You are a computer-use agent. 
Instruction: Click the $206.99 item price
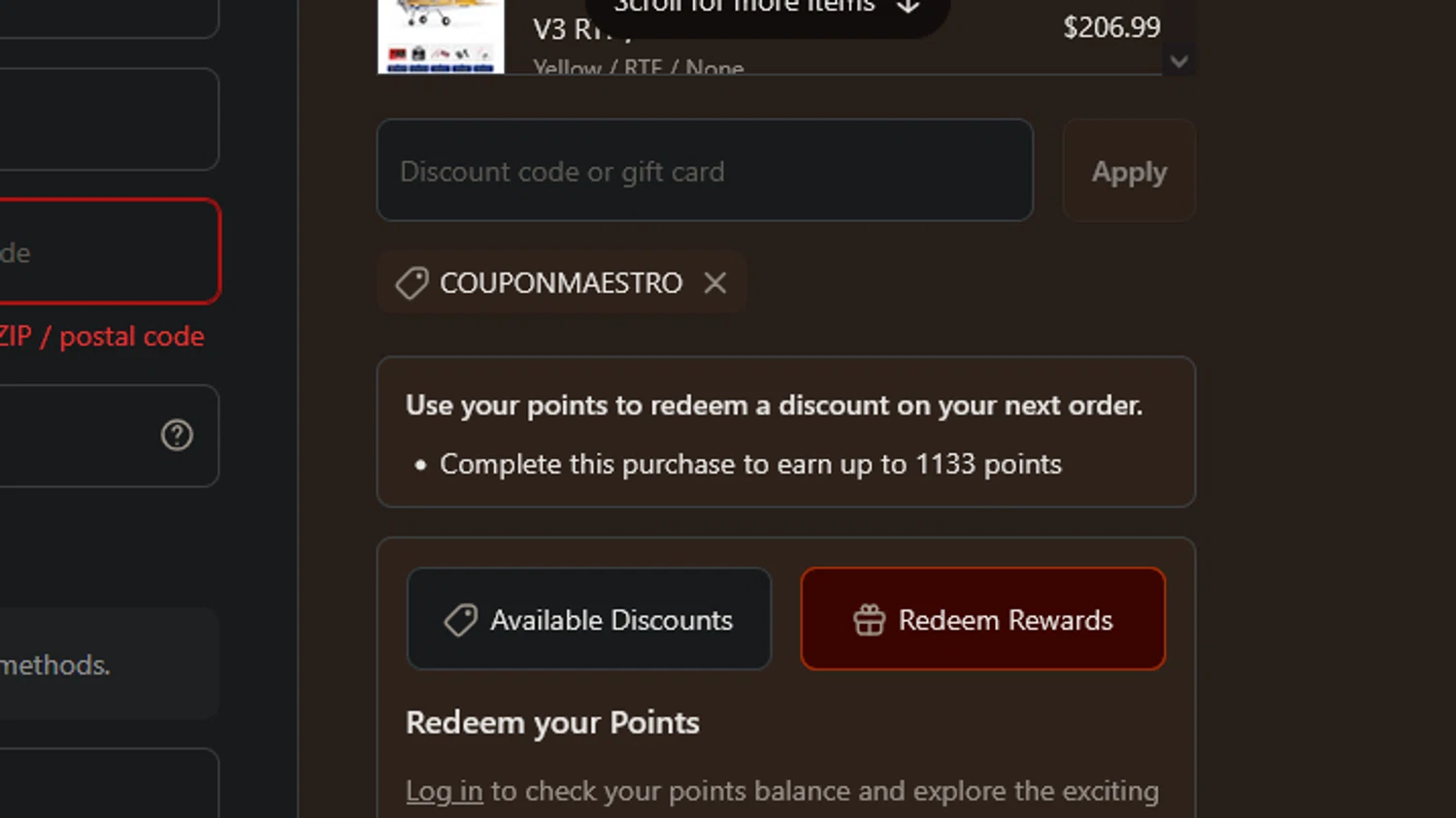[x=1110, y=27]
